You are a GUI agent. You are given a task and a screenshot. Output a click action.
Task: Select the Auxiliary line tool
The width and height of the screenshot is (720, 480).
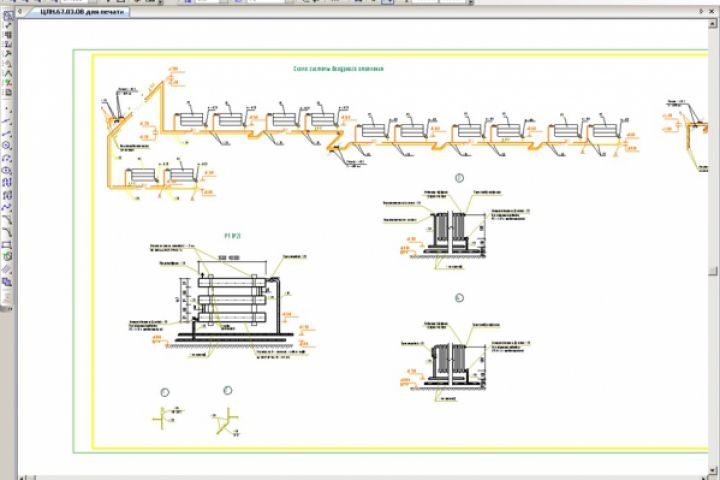pyautogui.click(x=7, y=121)
